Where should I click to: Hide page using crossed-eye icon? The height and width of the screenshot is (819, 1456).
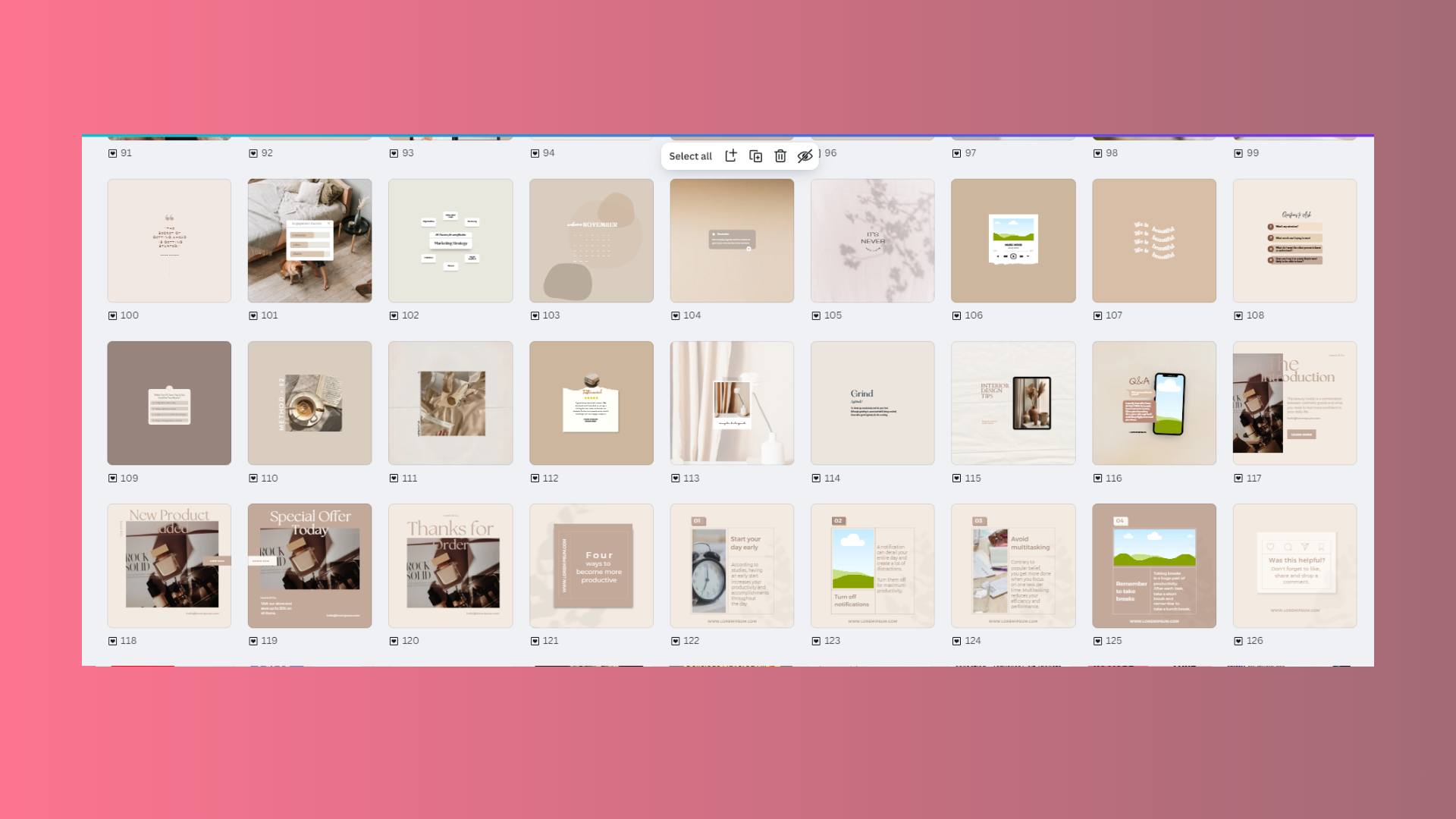pos(805,156)
